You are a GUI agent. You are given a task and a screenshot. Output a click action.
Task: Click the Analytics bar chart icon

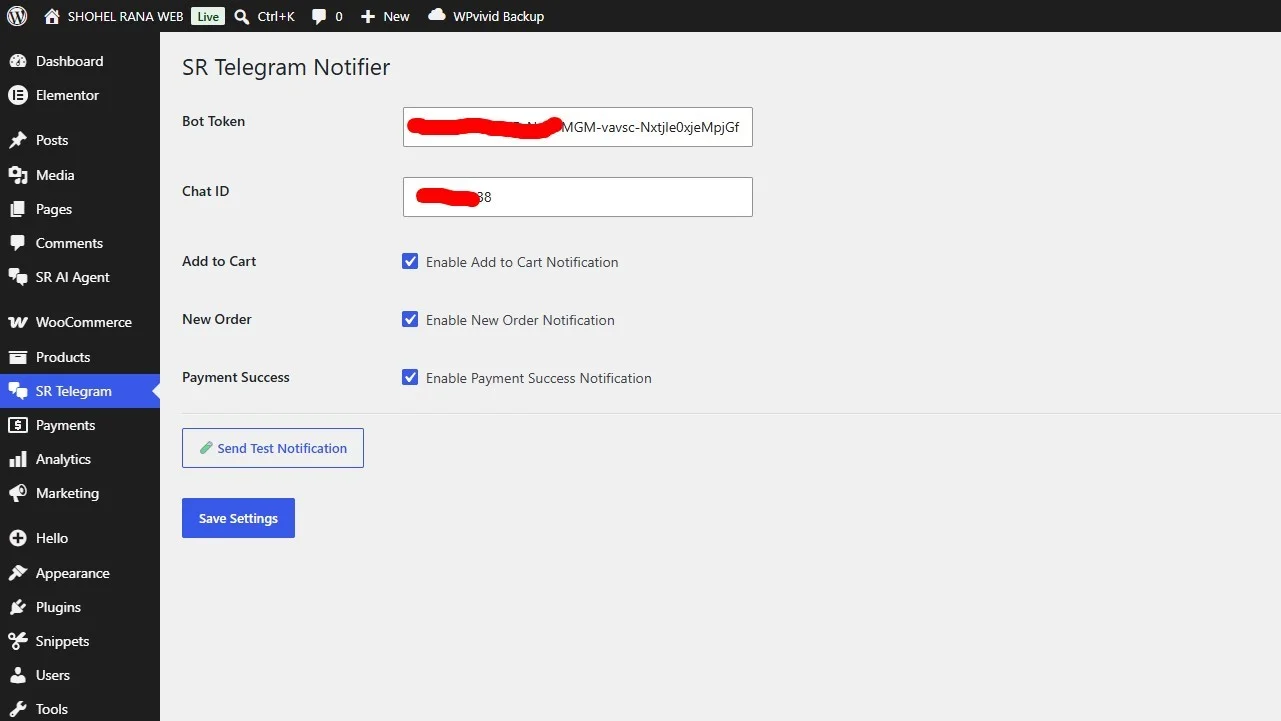[x=17, y=459]
